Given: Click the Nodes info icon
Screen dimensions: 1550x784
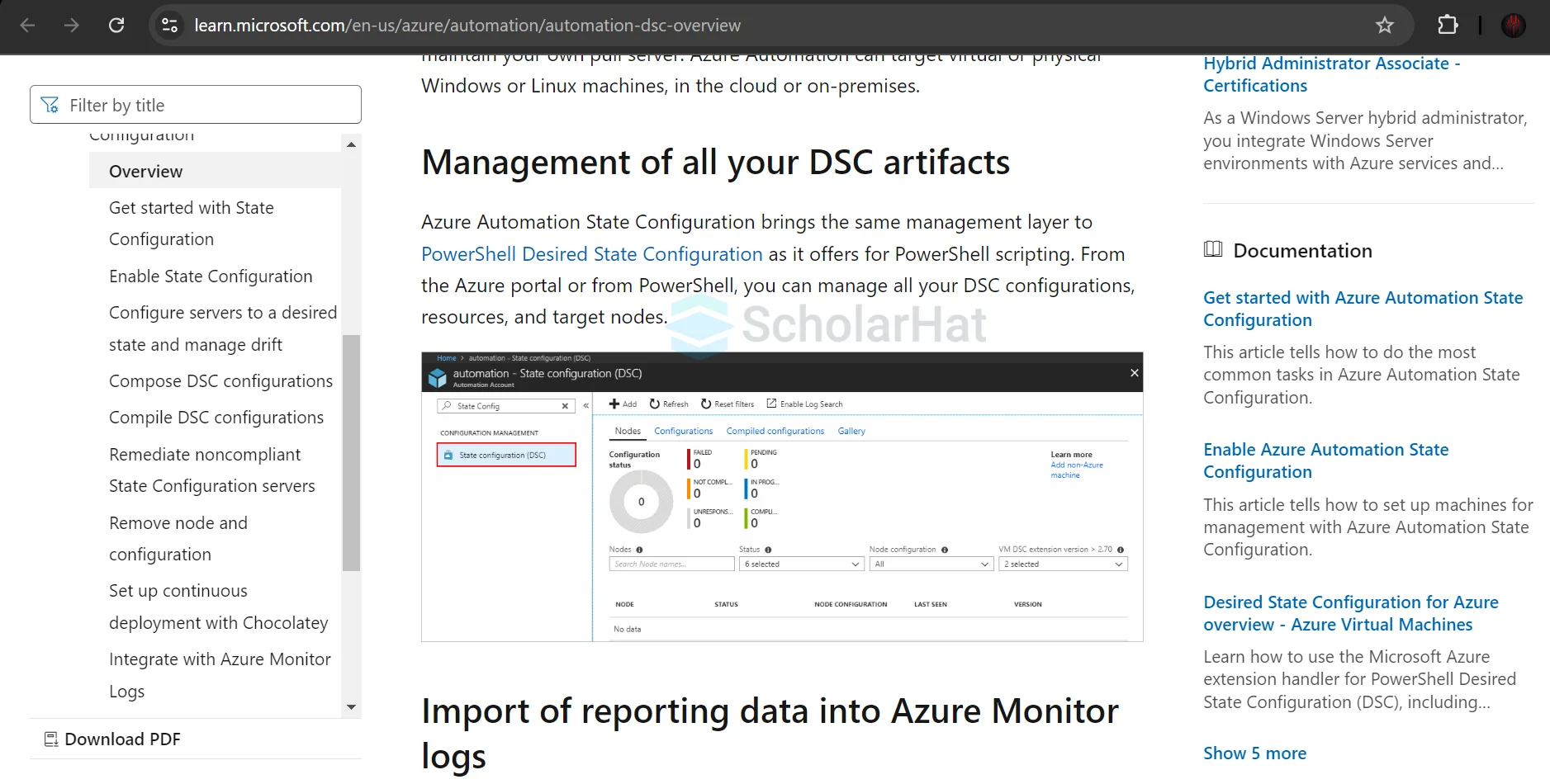Looking at the screenshot, I should coord(639,550).
